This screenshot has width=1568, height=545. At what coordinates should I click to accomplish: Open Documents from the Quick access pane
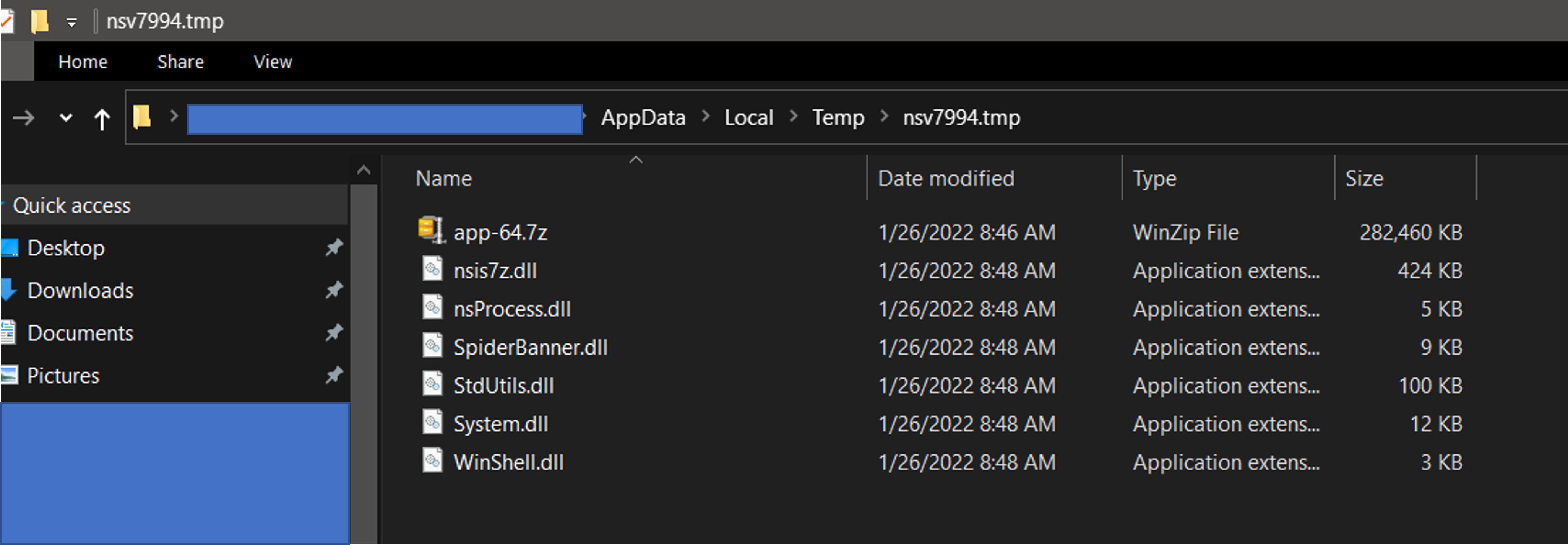(x=80, y=332)
